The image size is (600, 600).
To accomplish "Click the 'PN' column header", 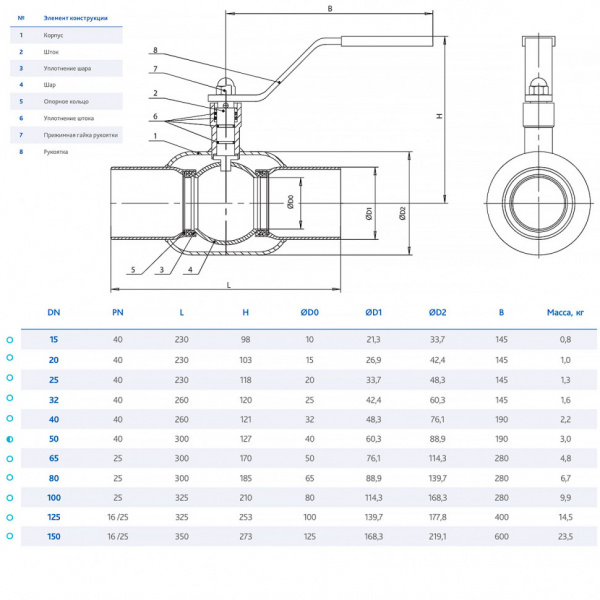I will point(118,312).
